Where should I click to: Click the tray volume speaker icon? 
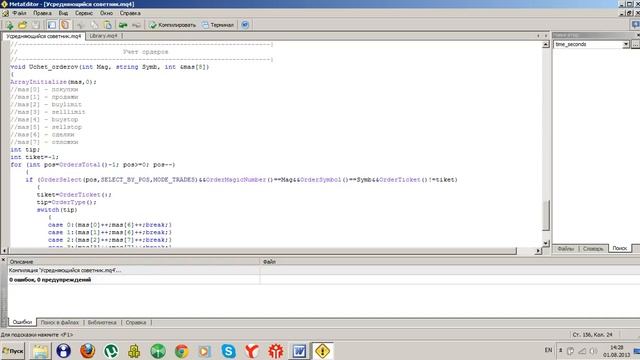pos(593,351)
